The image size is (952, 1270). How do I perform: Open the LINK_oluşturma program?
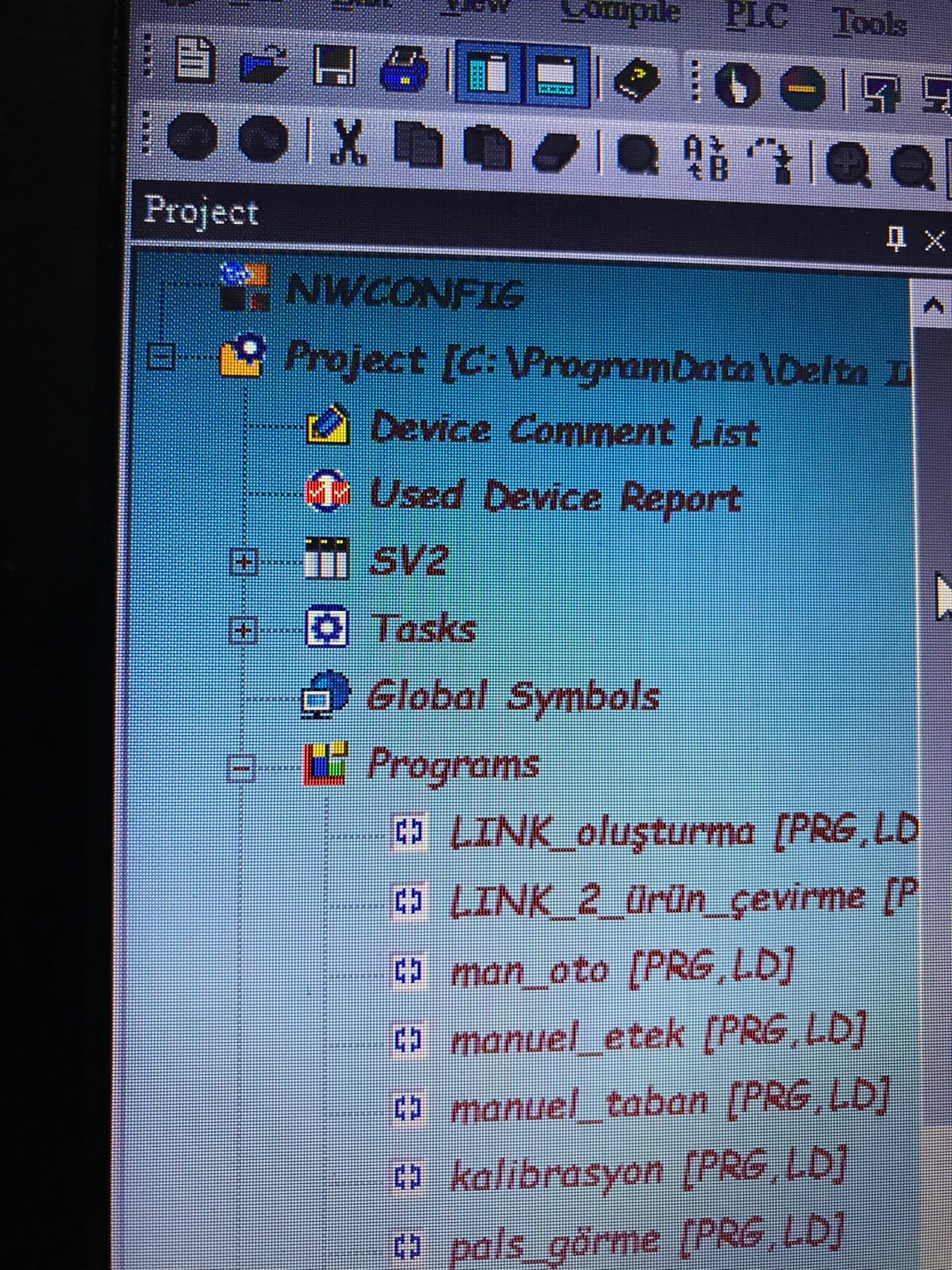684,831
